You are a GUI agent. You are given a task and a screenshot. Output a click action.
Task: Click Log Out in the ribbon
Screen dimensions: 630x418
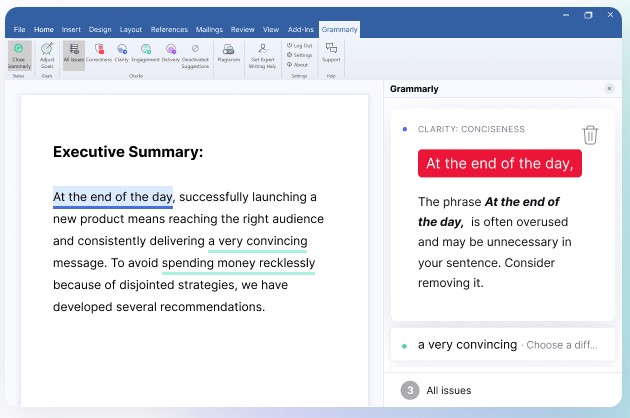pos(299,46)
